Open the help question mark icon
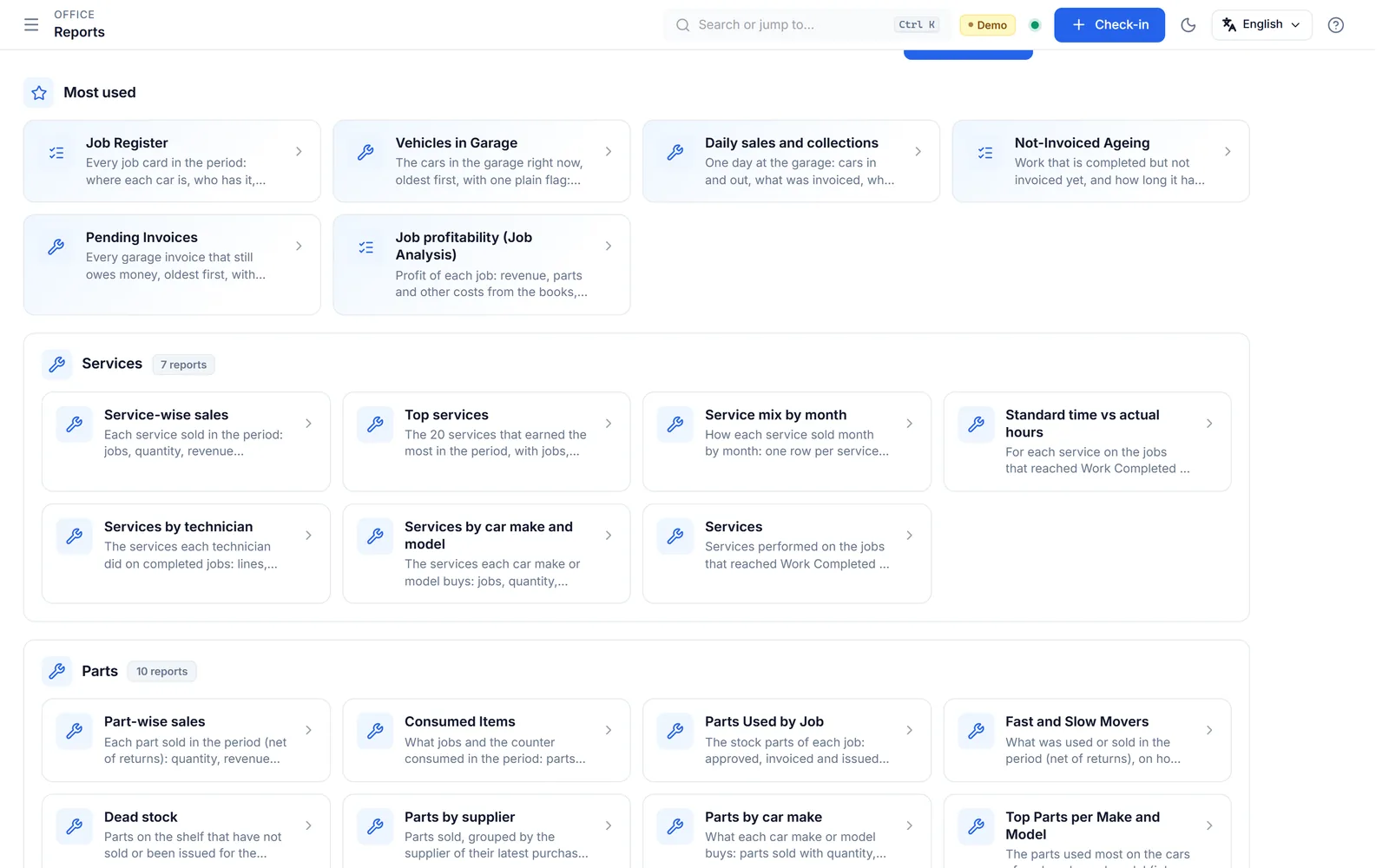 [1336, 25]
